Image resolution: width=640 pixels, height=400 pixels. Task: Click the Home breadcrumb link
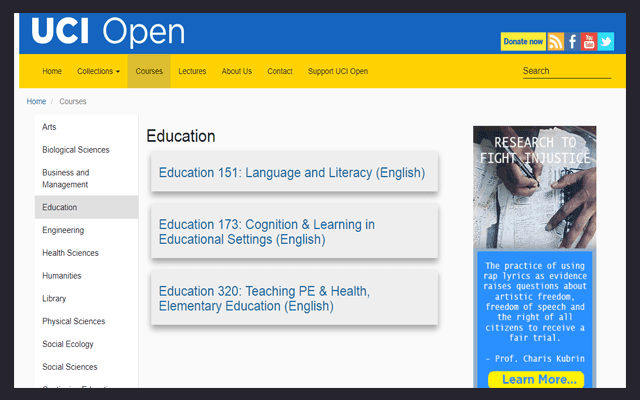click(36, 102)
